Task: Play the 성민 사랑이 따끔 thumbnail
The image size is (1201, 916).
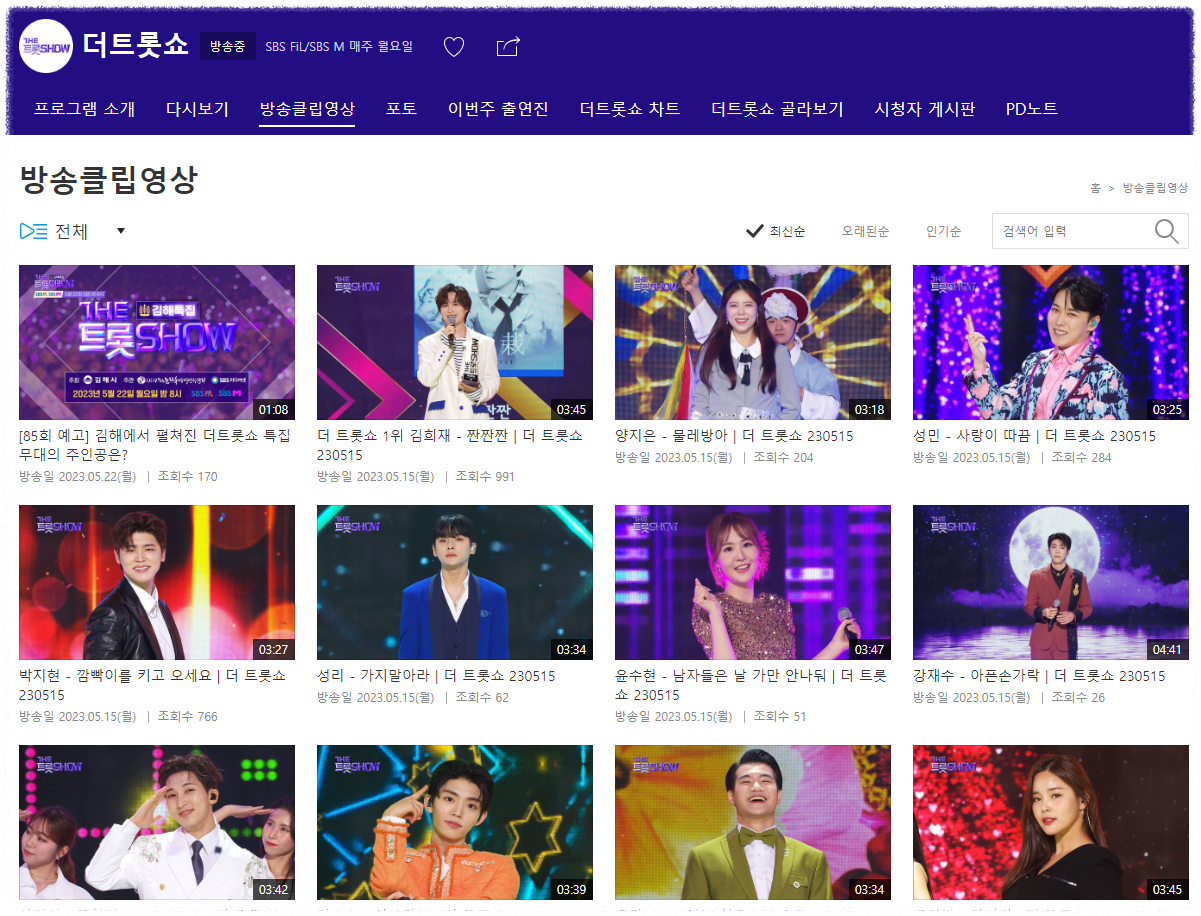Action: coord(1051,342)
